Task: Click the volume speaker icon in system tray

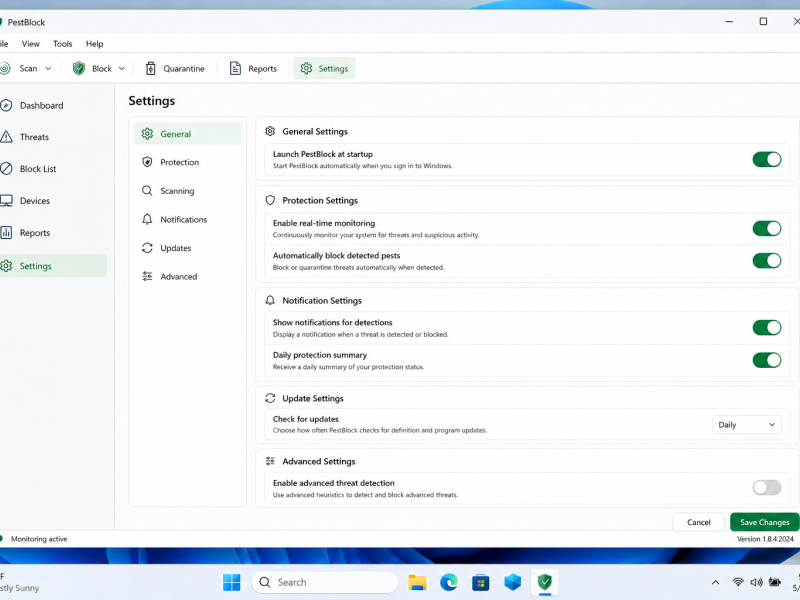Action: (756, 582)
